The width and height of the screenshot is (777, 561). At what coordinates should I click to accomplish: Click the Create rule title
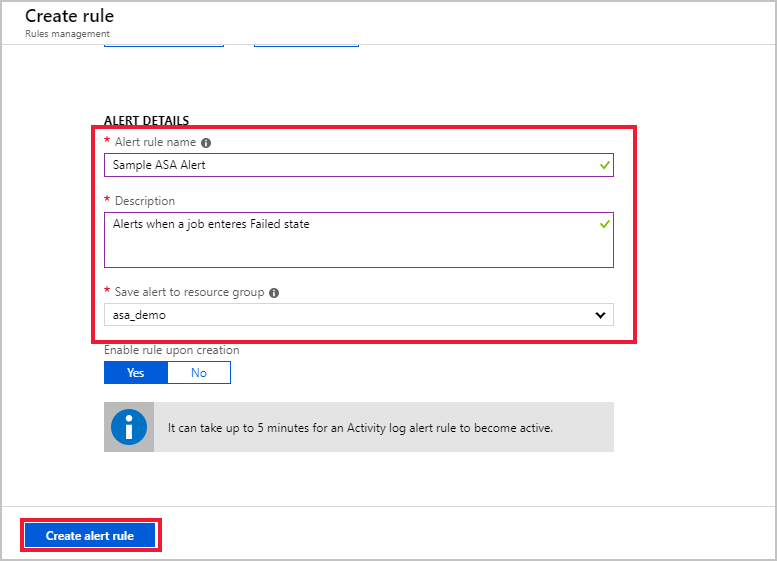[x=69, y=16]
